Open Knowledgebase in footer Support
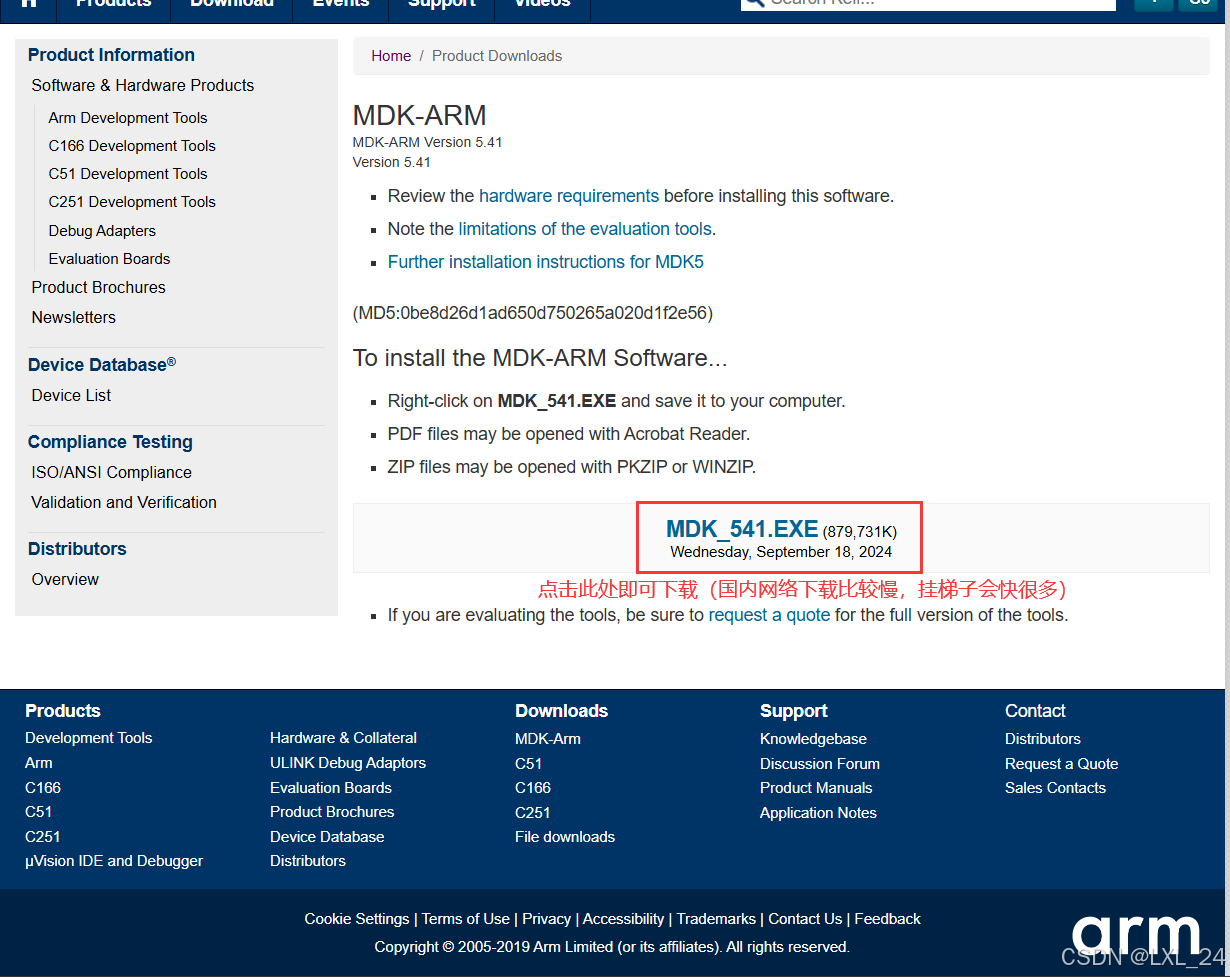1230x977 pixels. click(813, 739)
